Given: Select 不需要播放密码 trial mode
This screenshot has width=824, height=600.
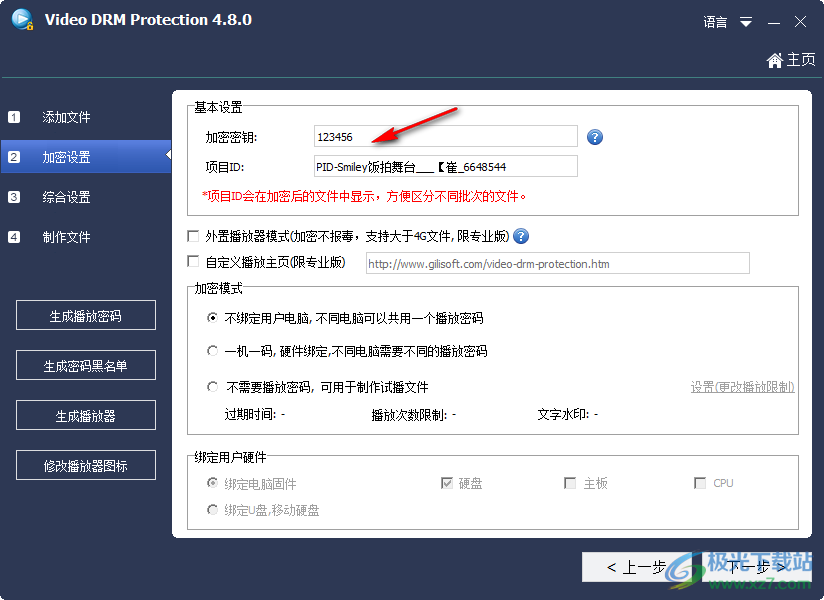Looking at the screenshot, I should (212, 387).
